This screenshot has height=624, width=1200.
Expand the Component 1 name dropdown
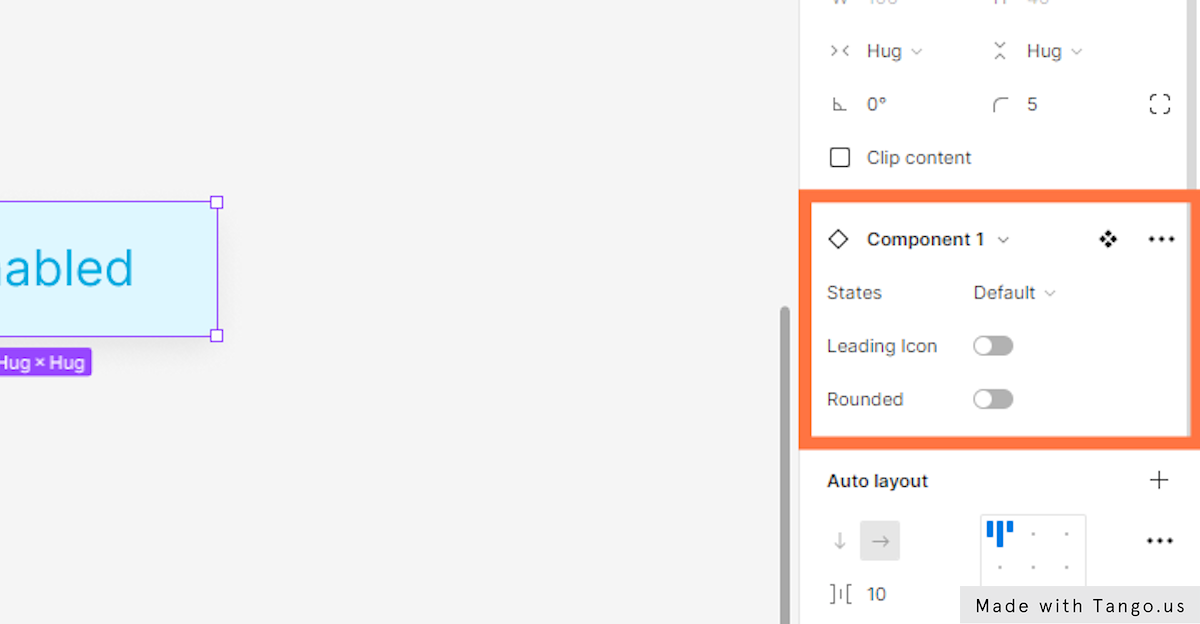(1003, 240)
